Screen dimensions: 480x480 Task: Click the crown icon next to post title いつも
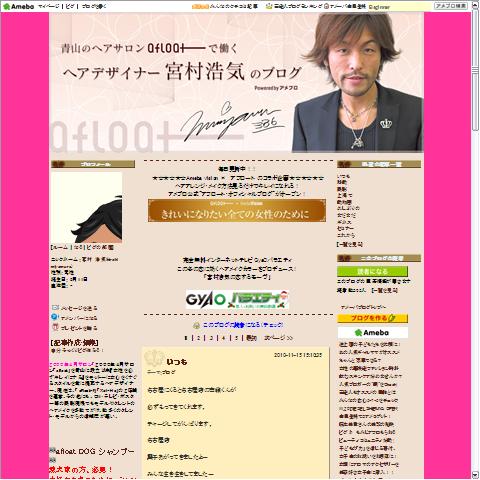(x=155, y=358)
